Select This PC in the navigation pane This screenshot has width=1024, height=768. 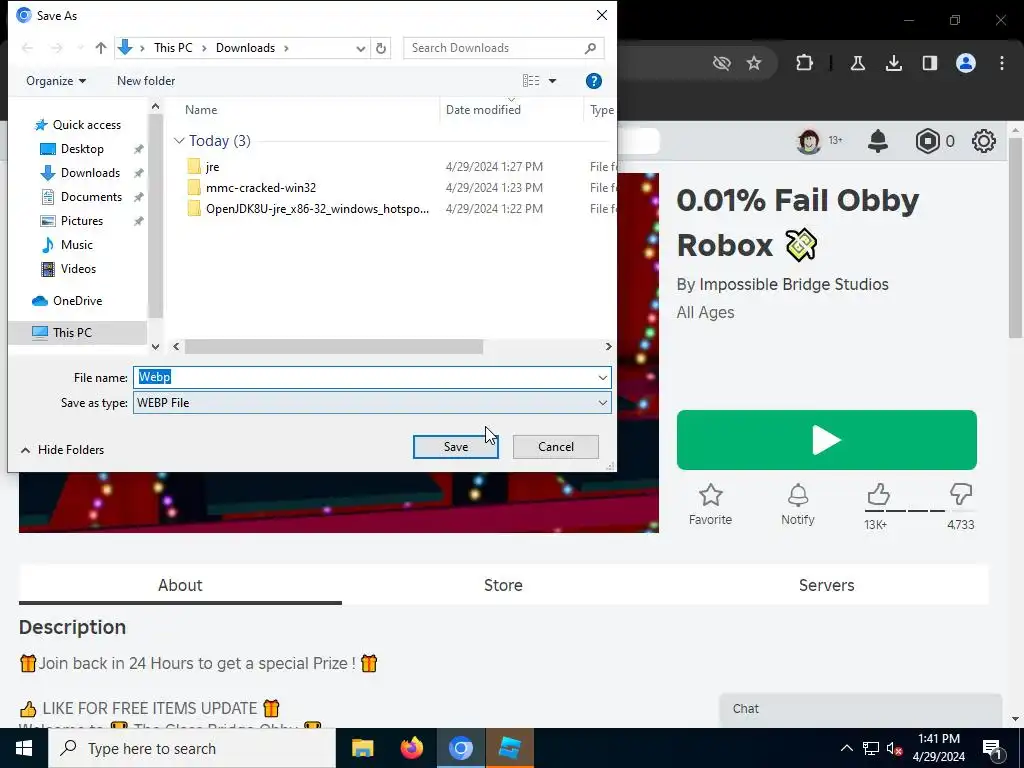[x=72, y=332]
